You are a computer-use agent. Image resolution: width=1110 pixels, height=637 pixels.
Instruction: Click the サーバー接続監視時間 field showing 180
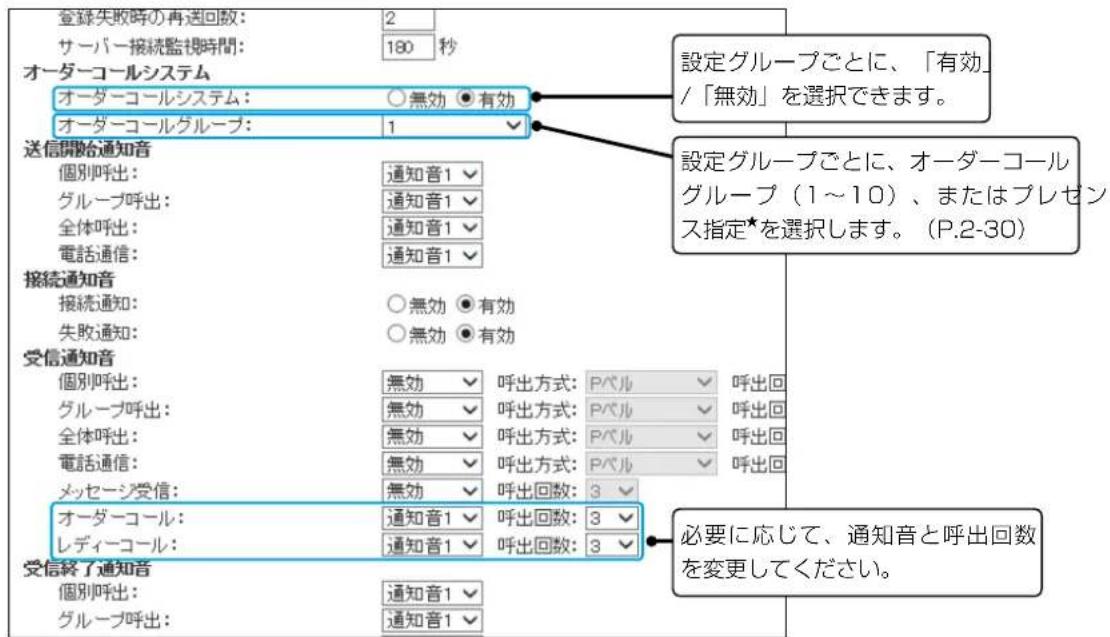408,47
